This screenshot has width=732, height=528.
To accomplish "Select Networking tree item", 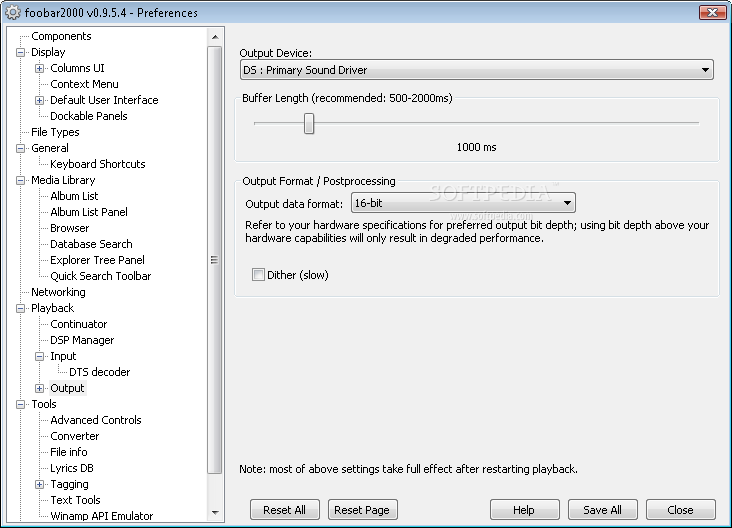I will (x=58, y=292).
